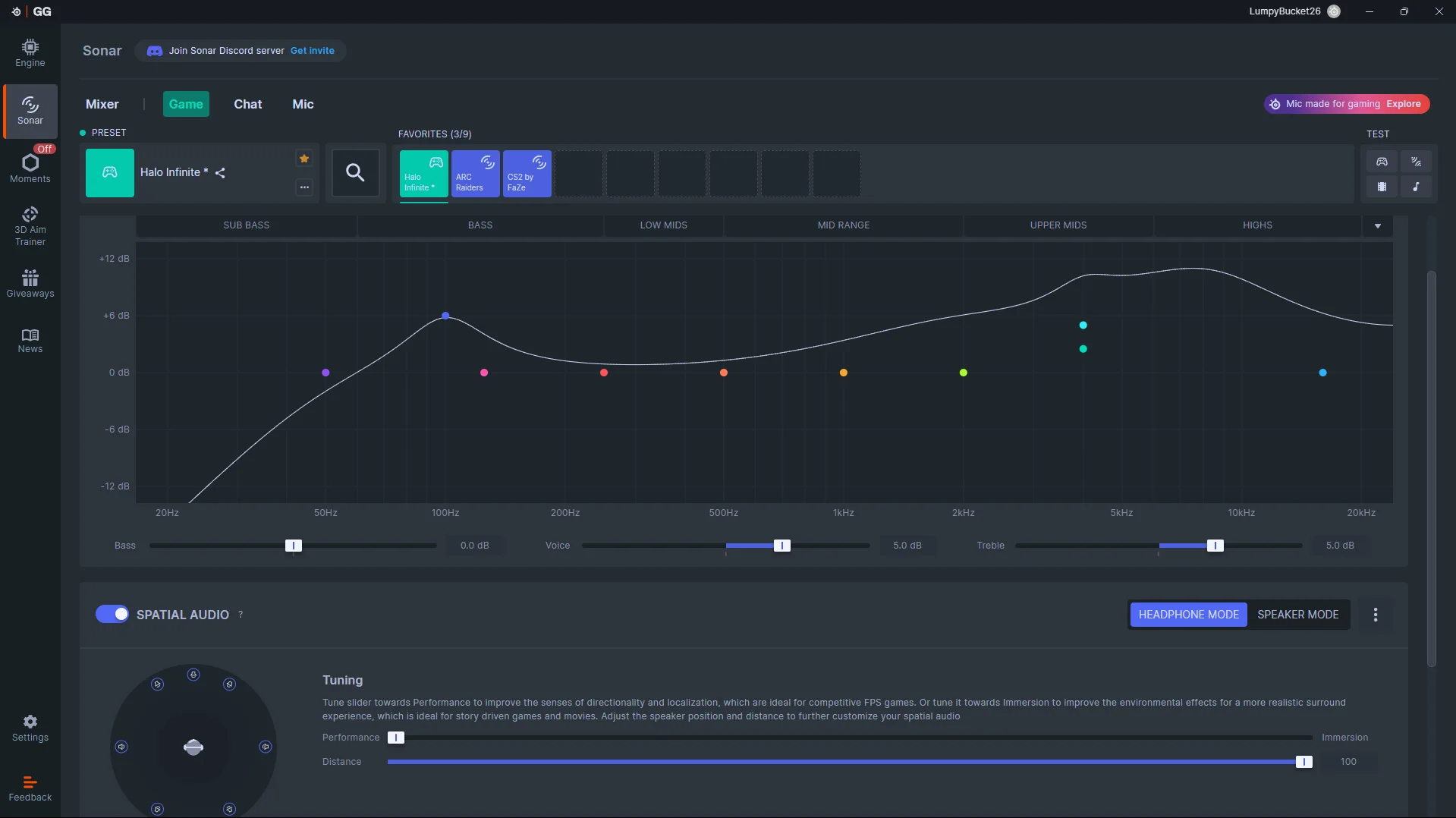Viewport: 1456px width, 818px height.
Task: Switch to the Mic tab
Action: (x=303, y=104)
